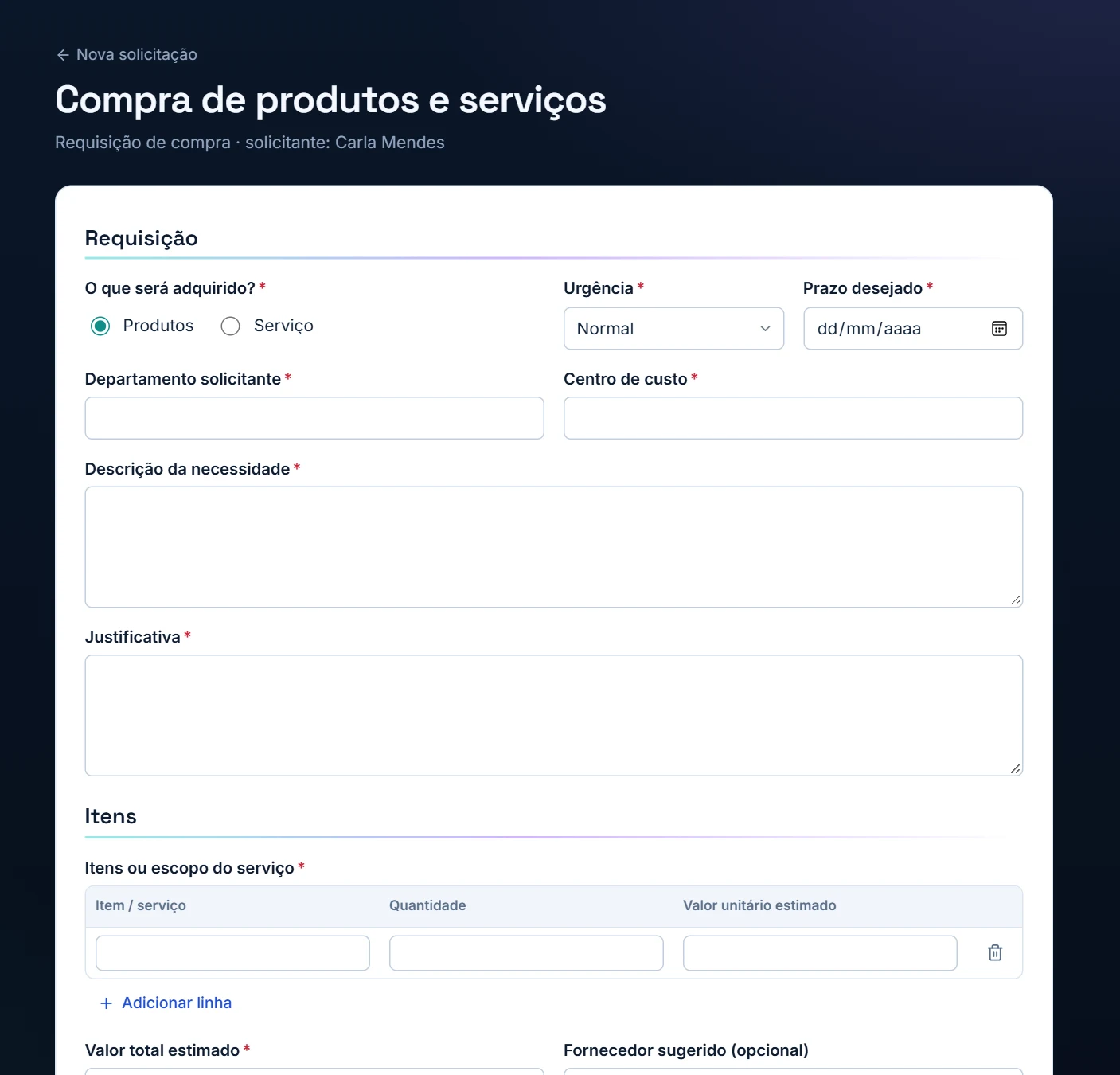
Task: Click the Itens section heading
Action: pos(111,816)
